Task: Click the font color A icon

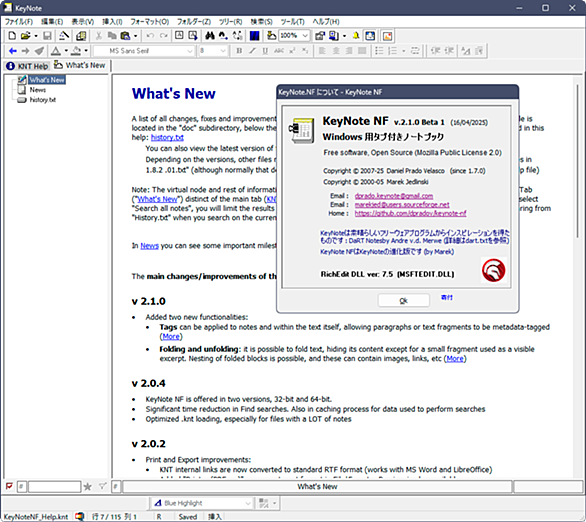Action: (x=56, y=51)
